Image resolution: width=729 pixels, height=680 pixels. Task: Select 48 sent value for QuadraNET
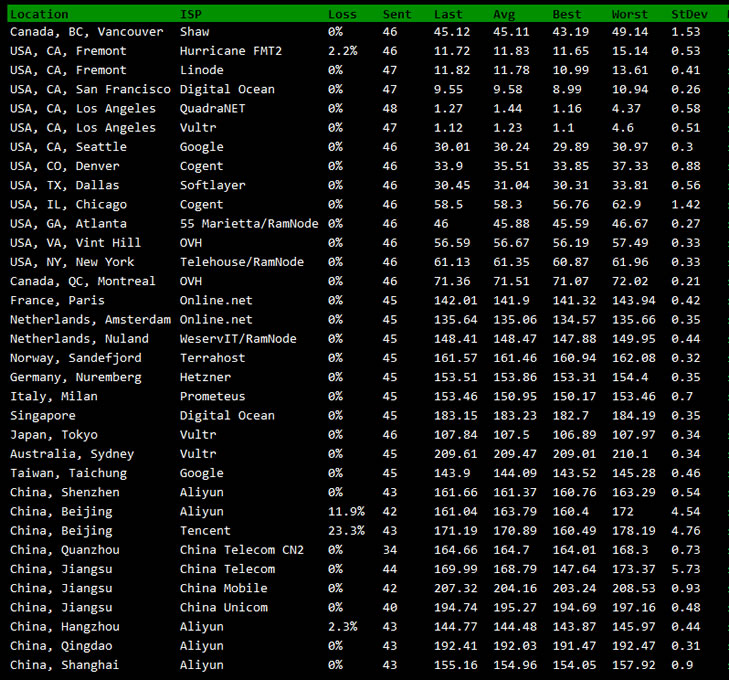tap(390, 109)
